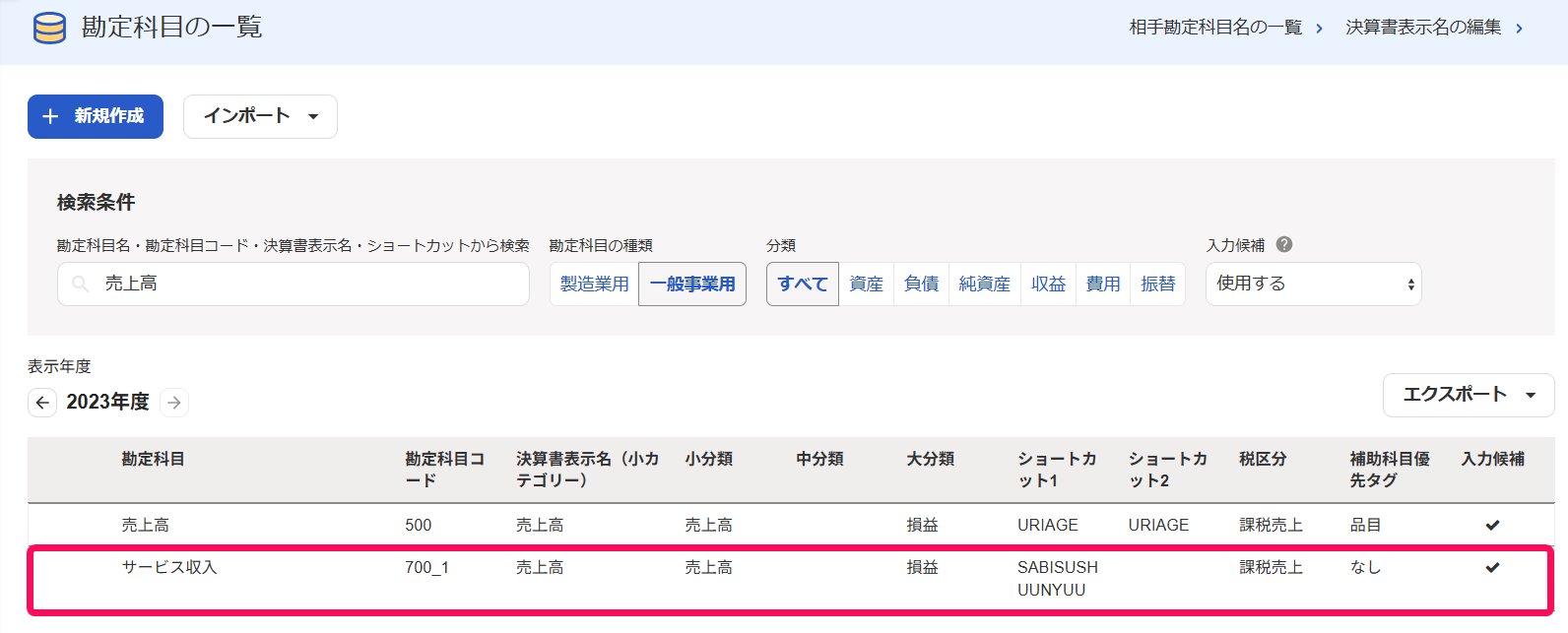Click 損益 in the 売上高 row
This screenshot has width=1568, height=633.
coord(923,525)
